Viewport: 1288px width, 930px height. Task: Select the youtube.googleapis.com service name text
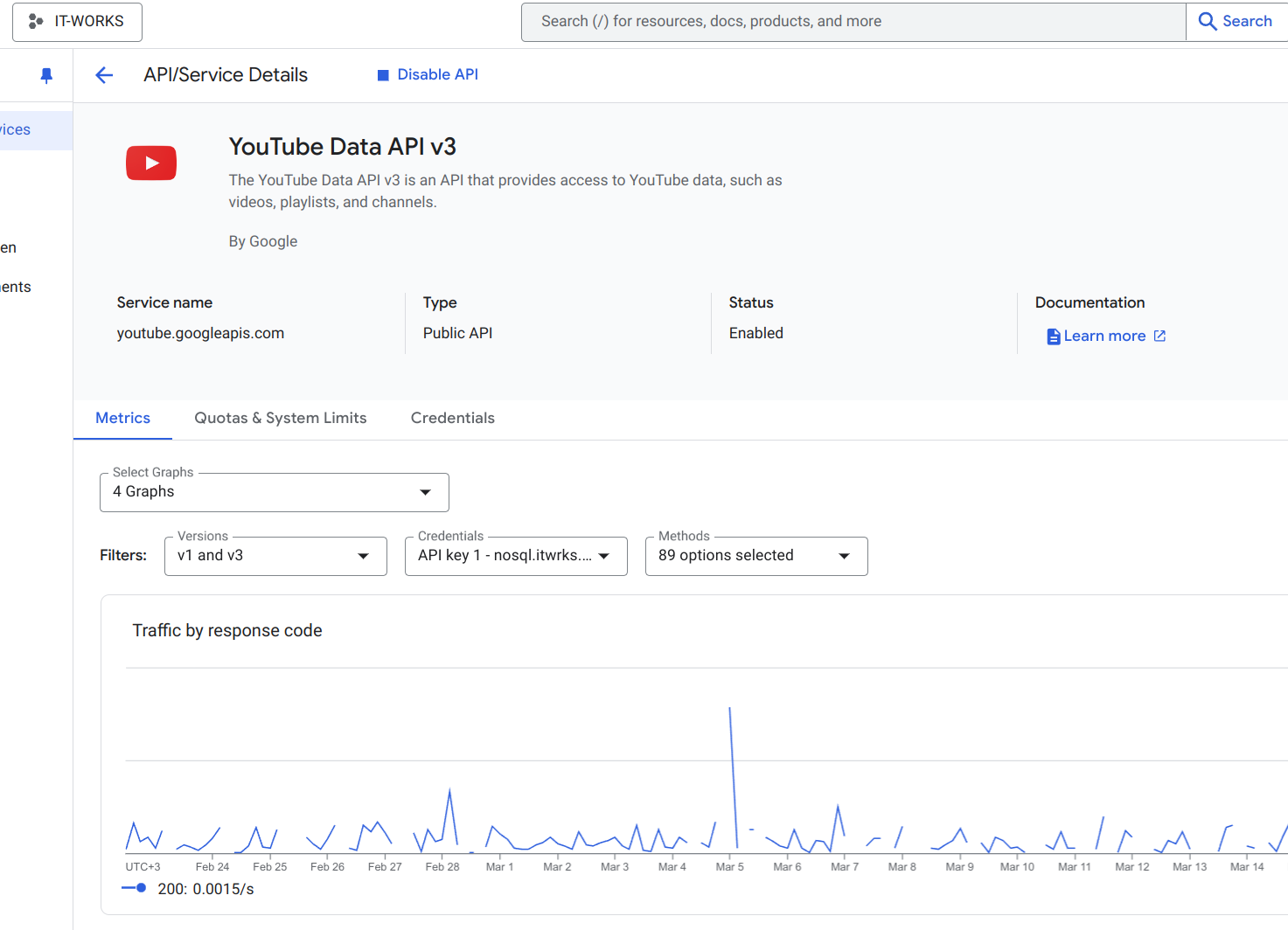pos(200,333)
